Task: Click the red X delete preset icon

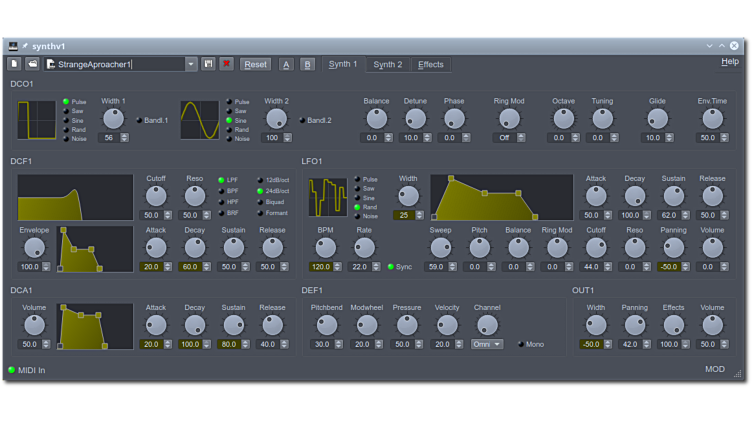Action: 227,64
